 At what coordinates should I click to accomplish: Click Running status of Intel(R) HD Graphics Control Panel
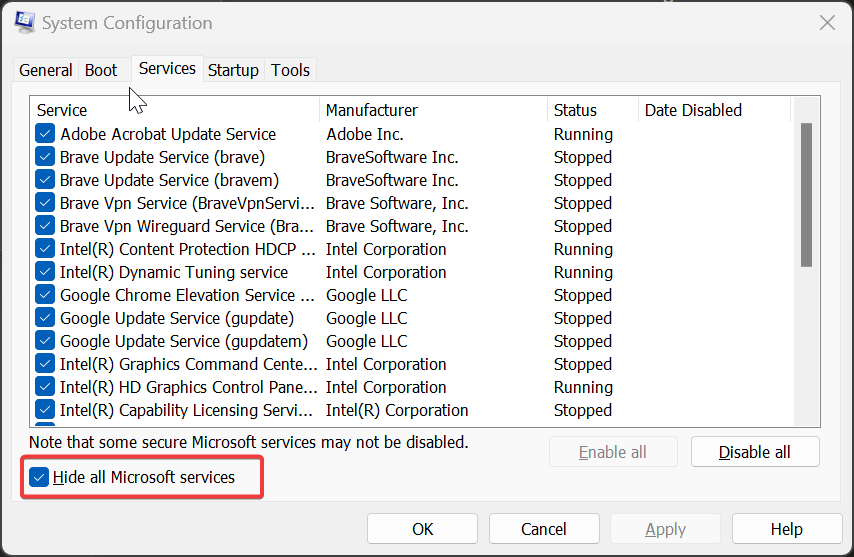click(583, 387)
